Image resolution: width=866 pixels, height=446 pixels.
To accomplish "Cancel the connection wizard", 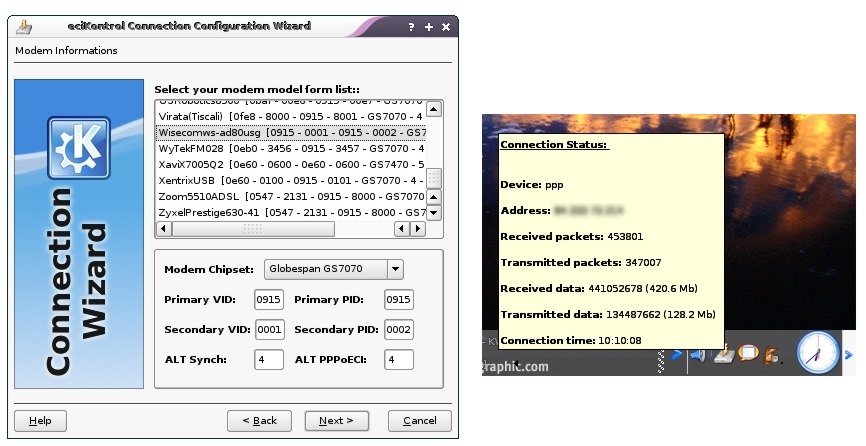I will pos(420,421).
